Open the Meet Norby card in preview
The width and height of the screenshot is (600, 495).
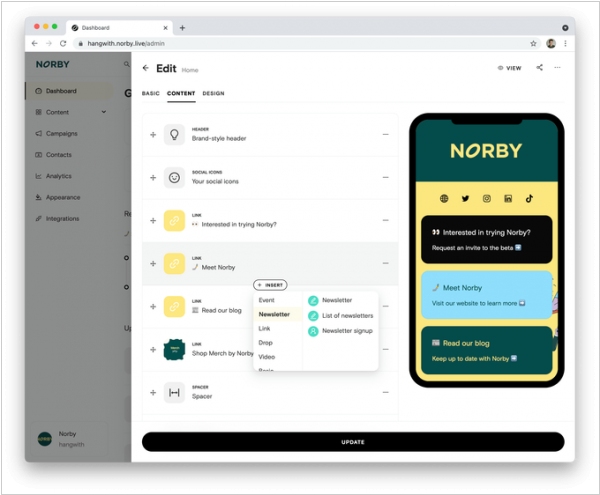[x=486, y=295]
